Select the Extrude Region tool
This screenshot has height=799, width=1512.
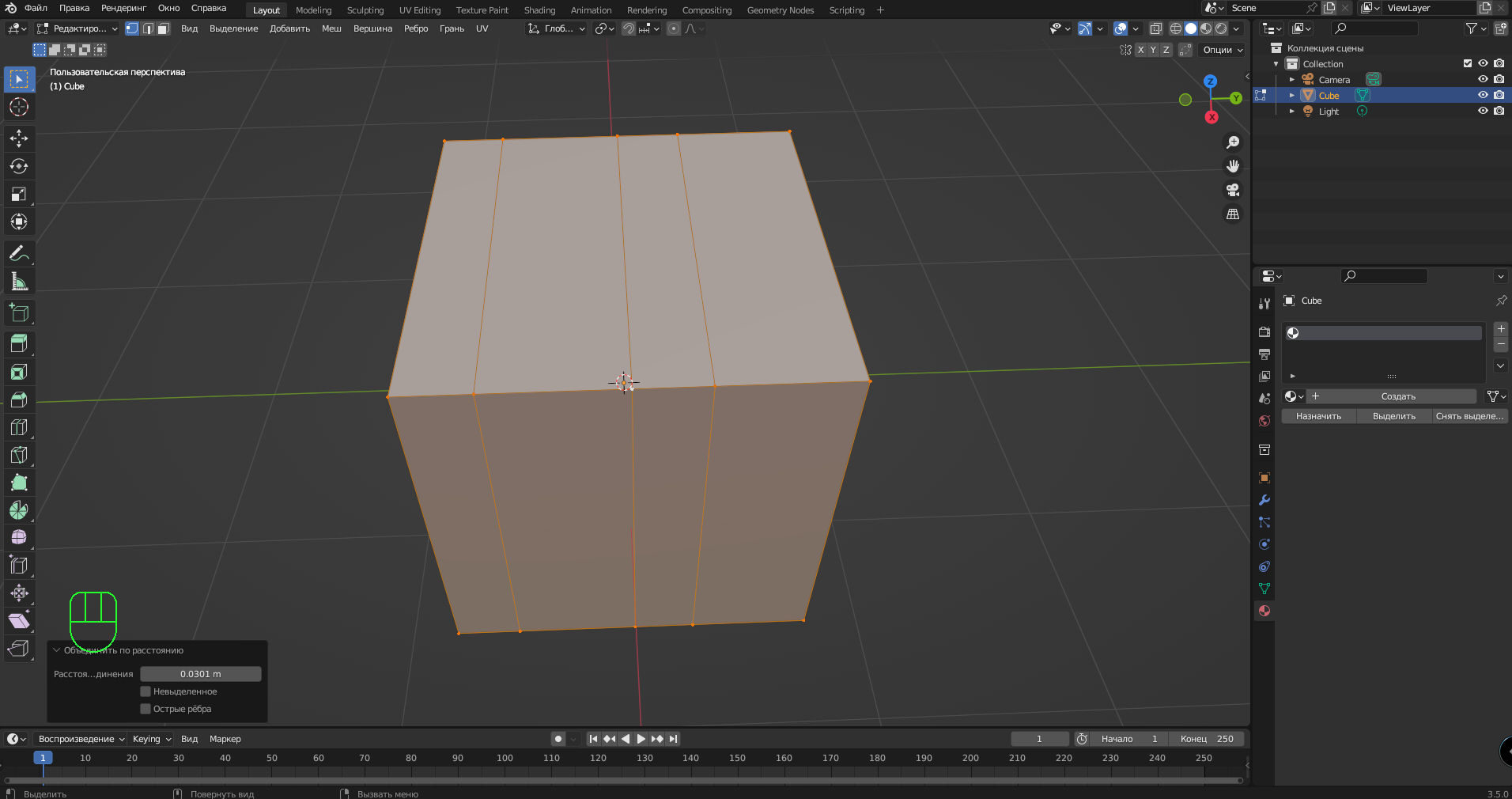pyautogui.click(x=19, y=343)
